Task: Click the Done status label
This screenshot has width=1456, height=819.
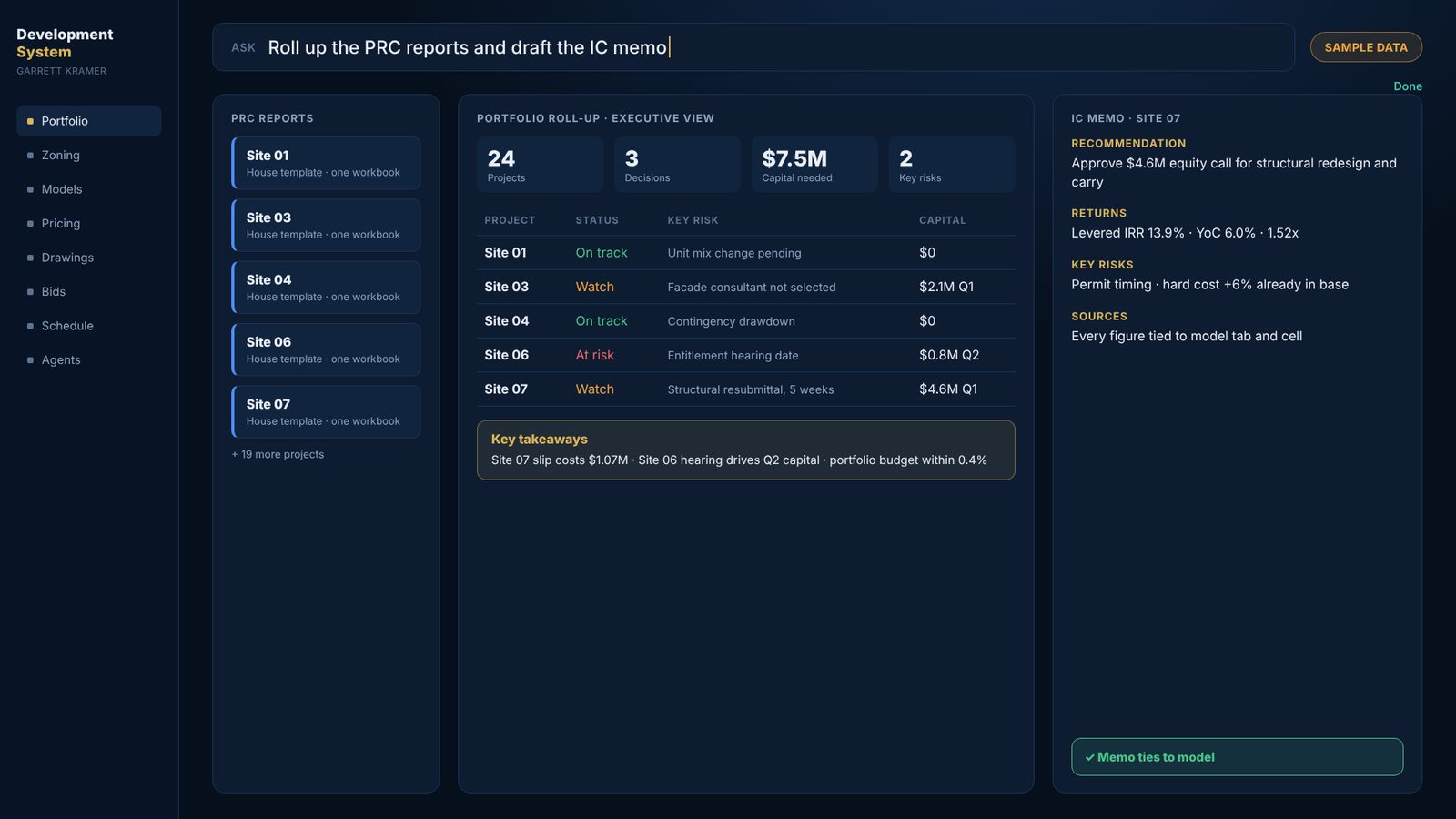Action: click(x=1408, y=86)
